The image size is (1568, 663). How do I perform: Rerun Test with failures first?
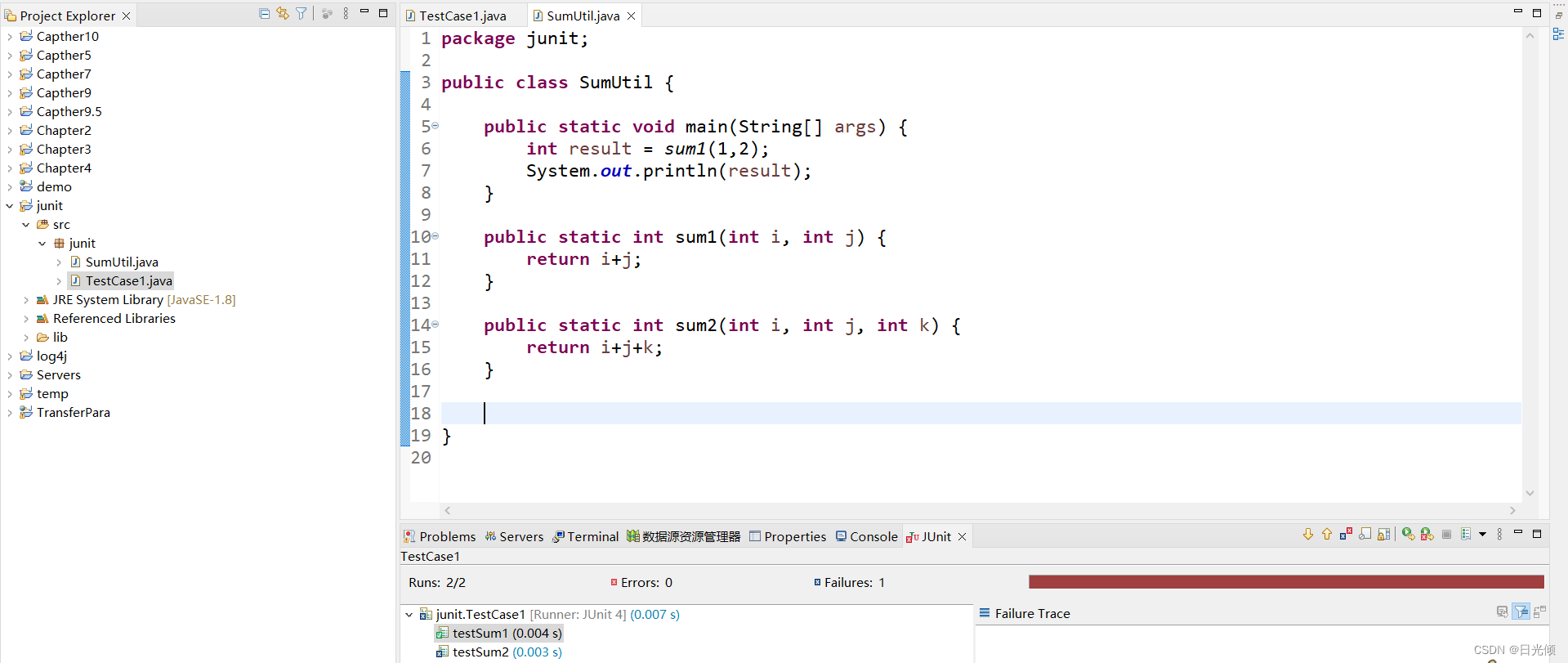(1427, 534)
